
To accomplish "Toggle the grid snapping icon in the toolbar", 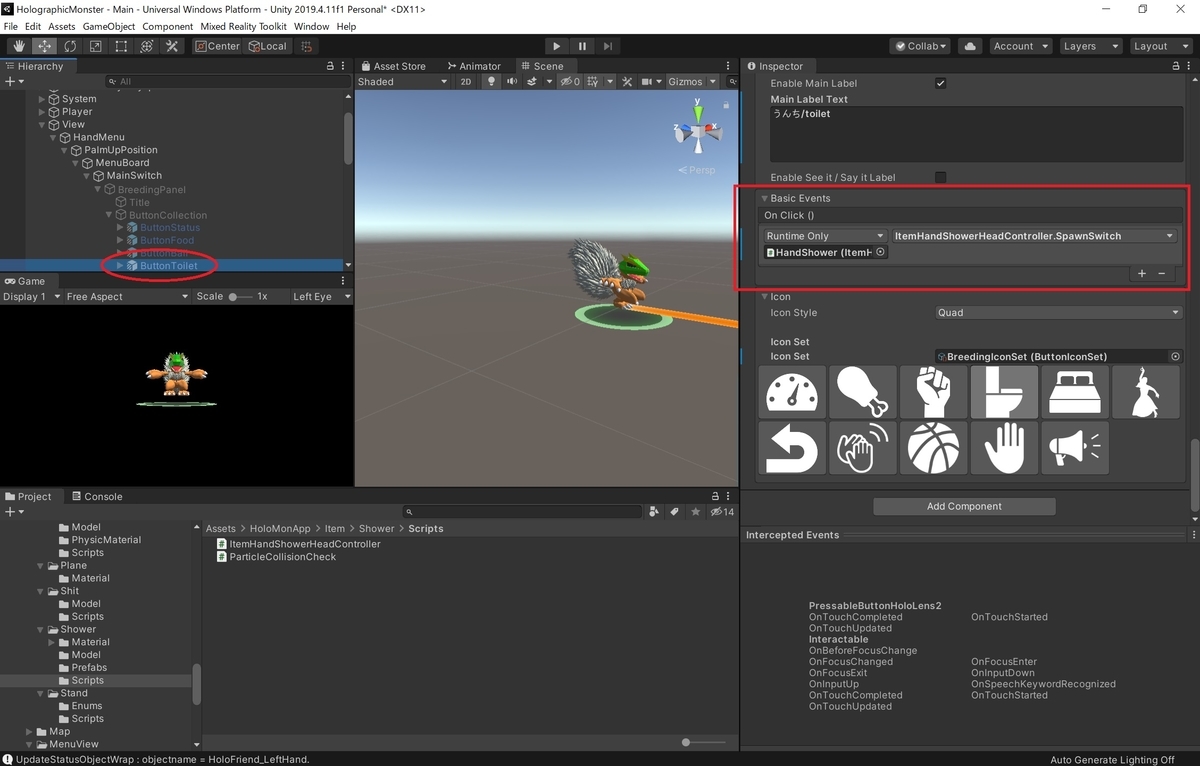I will (x=307, y=46).
